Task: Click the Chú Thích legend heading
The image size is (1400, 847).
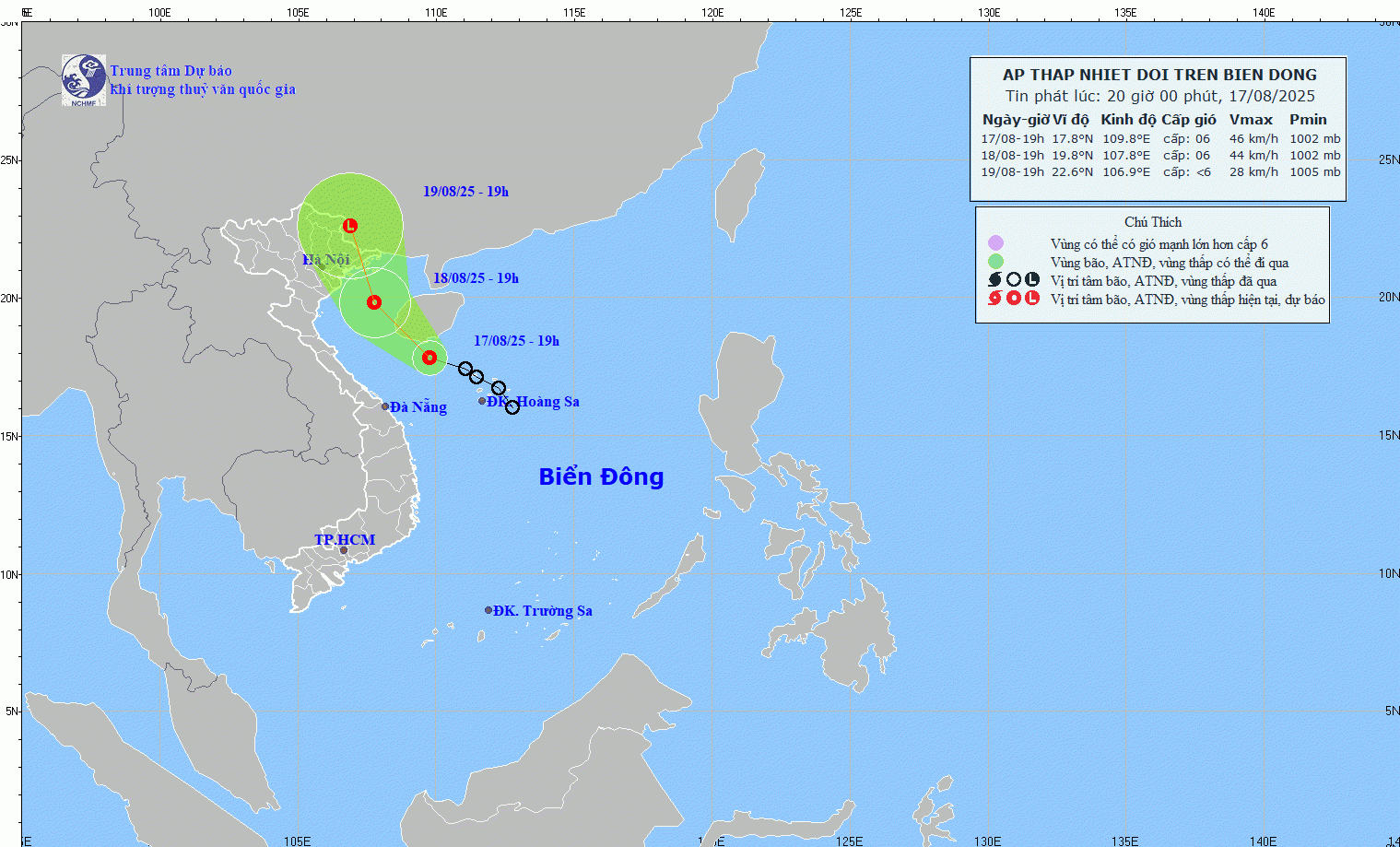Action: tap(1152, 222)
